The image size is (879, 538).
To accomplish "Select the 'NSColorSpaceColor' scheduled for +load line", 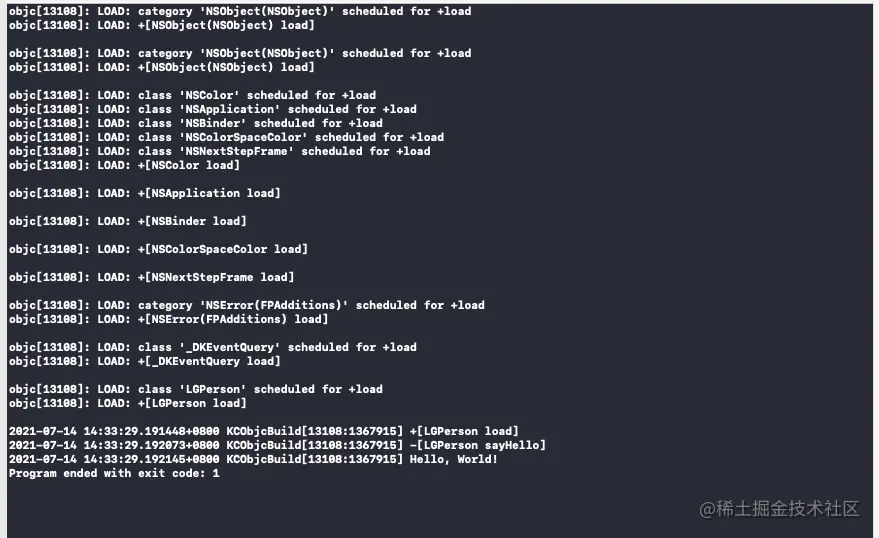I will [x=226, y=137].
